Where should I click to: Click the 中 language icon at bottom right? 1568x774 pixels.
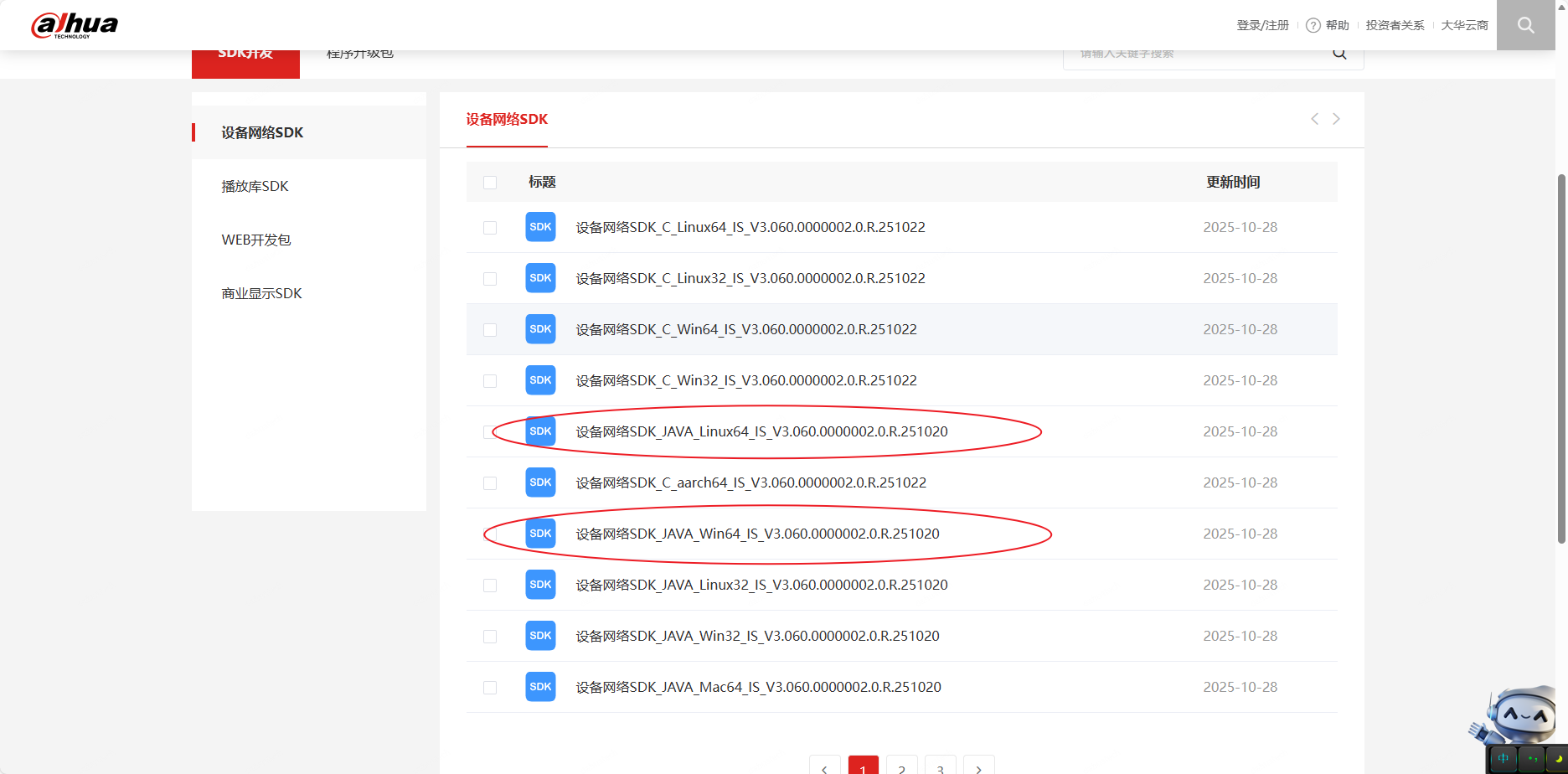coord(1503,758)
